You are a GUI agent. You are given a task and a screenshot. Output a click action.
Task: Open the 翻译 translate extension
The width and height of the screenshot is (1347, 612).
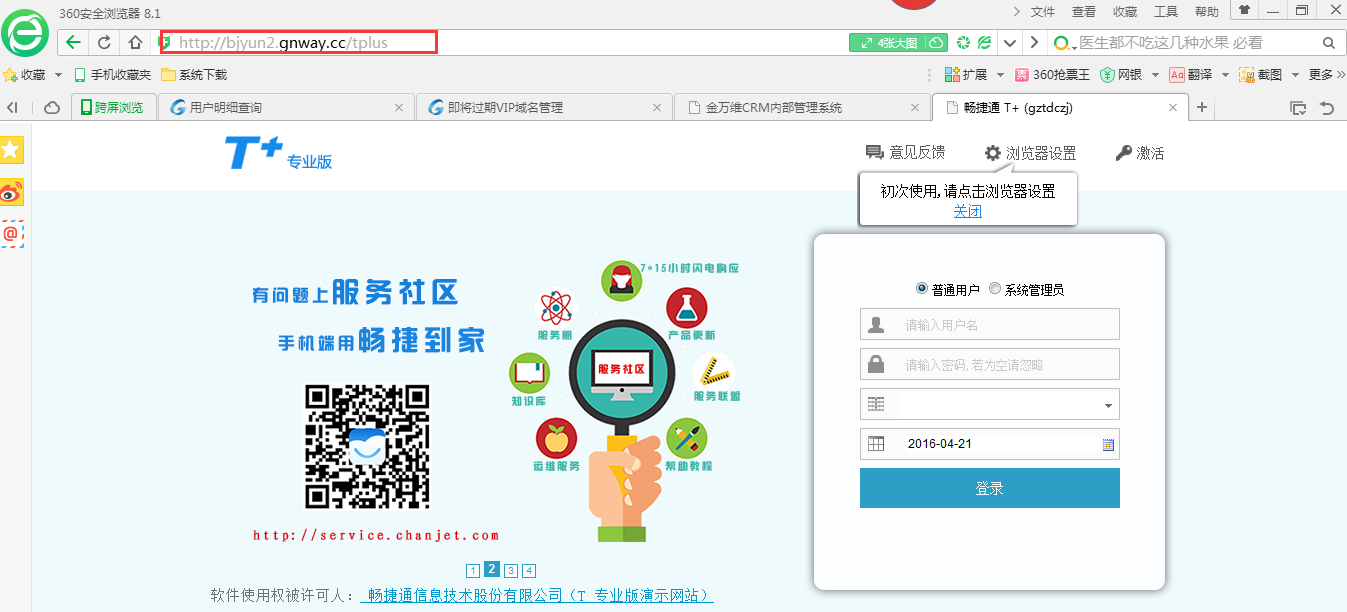coord(1191,75)
